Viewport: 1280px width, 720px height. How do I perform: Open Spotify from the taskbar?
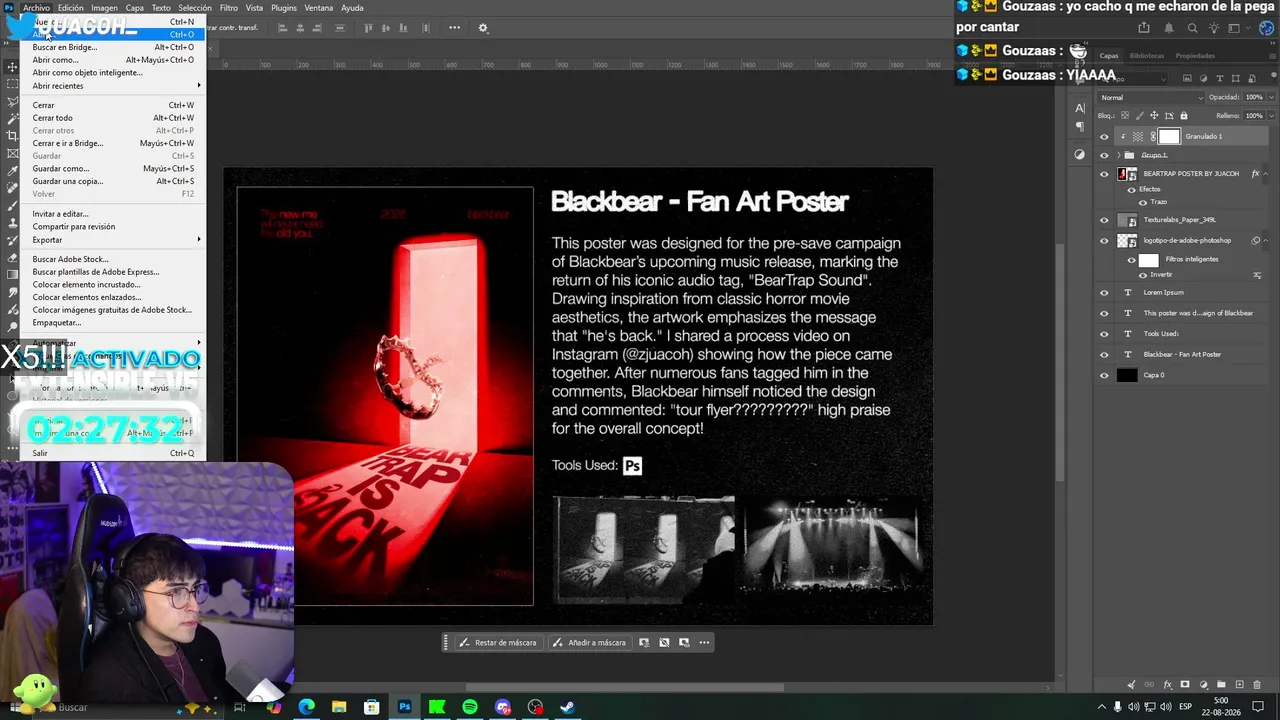pos(470,707)
